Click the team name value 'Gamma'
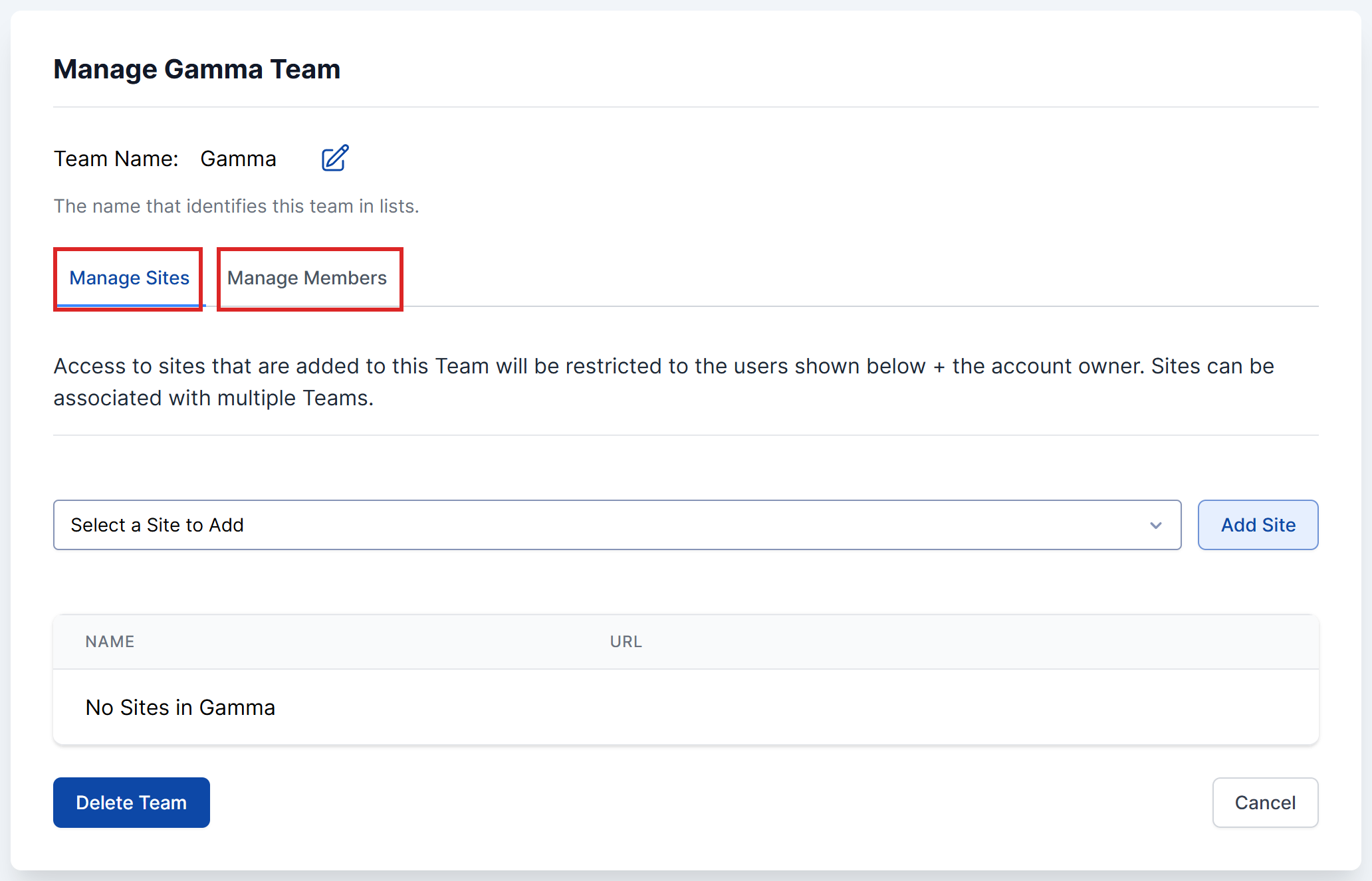Viewport: 1372px width, 881px height. click(238, 159)
